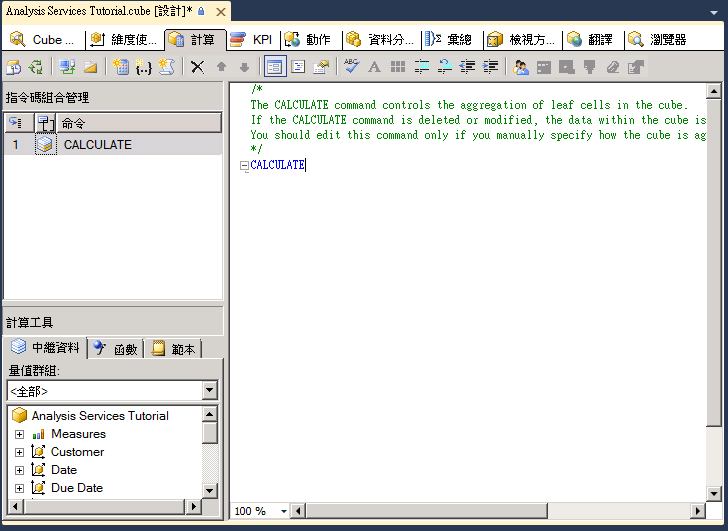728x531 pixels.
Task: Click the Decrease indent icon
Action: (x=467, y=67)
